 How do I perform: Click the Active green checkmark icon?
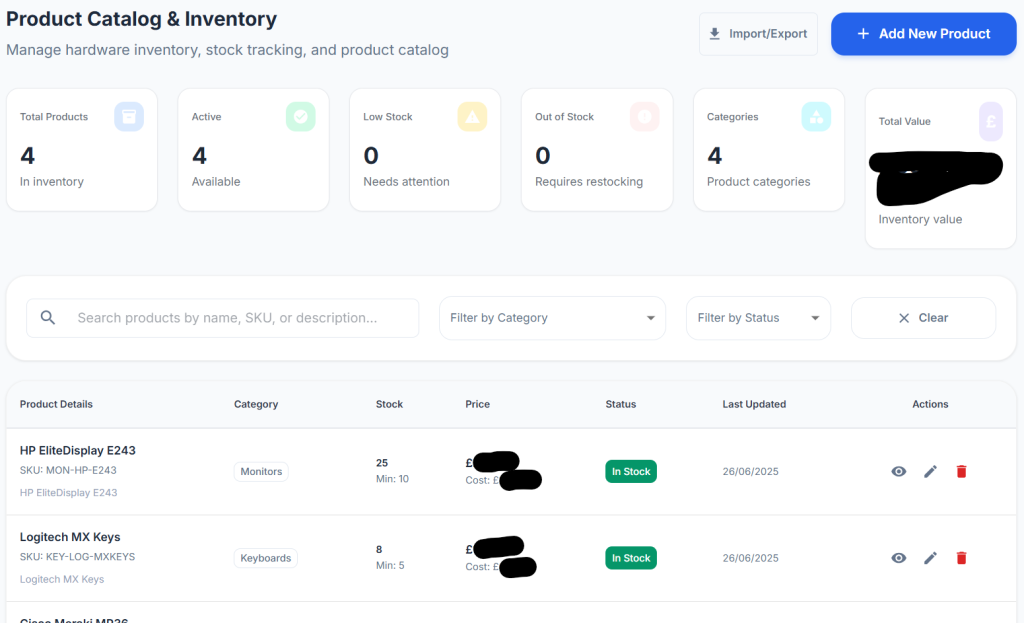[300, 117]
